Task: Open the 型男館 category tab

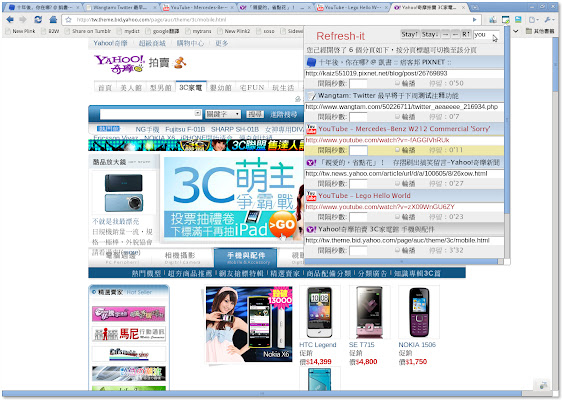Action: point(161,88)
